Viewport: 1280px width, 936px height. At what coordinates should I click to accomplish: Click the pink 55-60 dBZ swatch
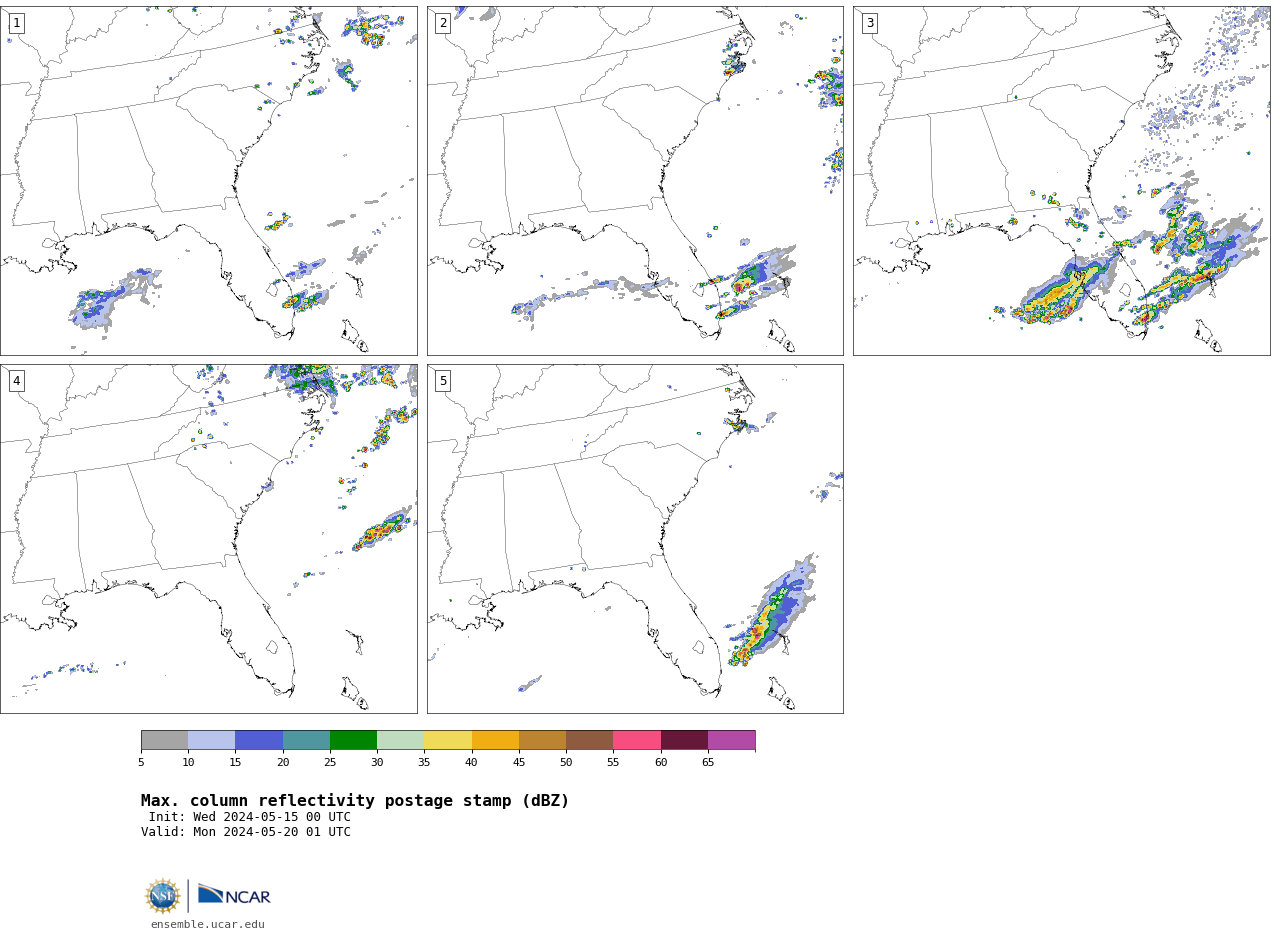[x=637, y=740]
